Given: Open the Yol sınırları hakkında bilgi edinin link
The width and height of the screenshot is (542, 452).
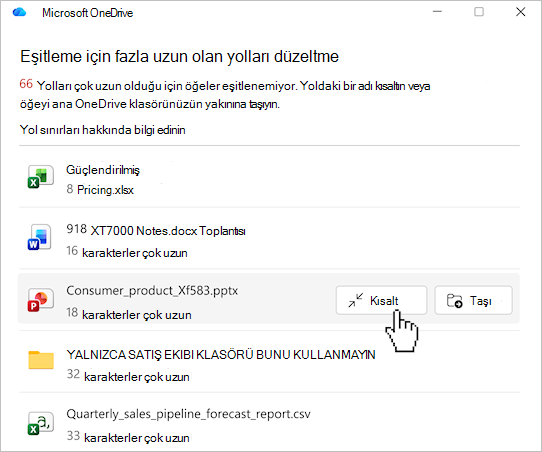Looking at the screenshot, I should pos(103,130).
